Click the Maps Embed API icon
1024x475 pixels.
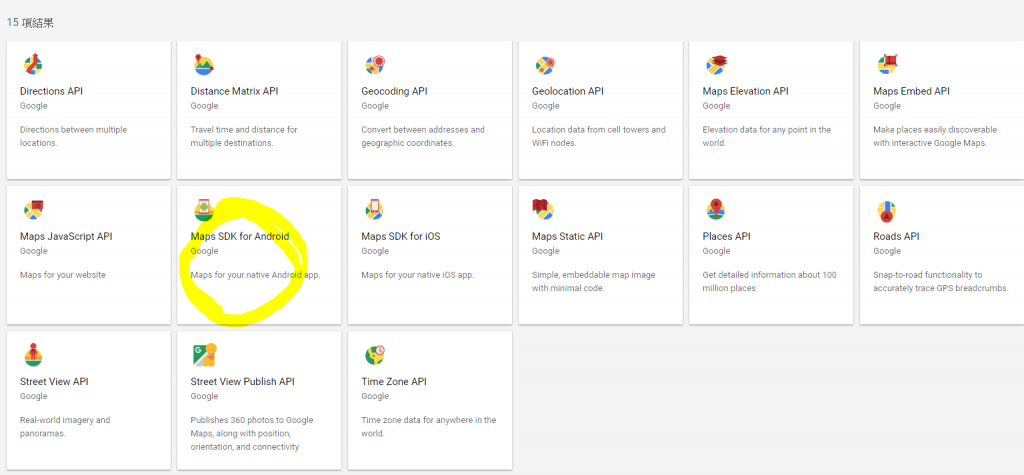[887, 65]
